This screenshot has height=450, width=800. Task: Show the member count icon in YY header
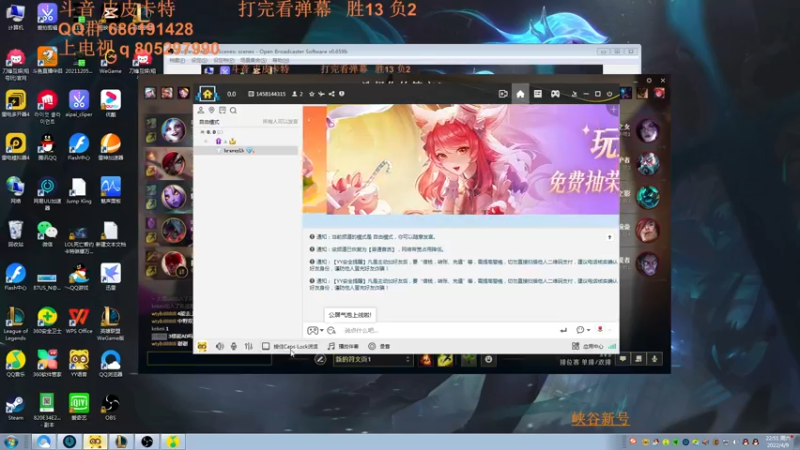297,94
